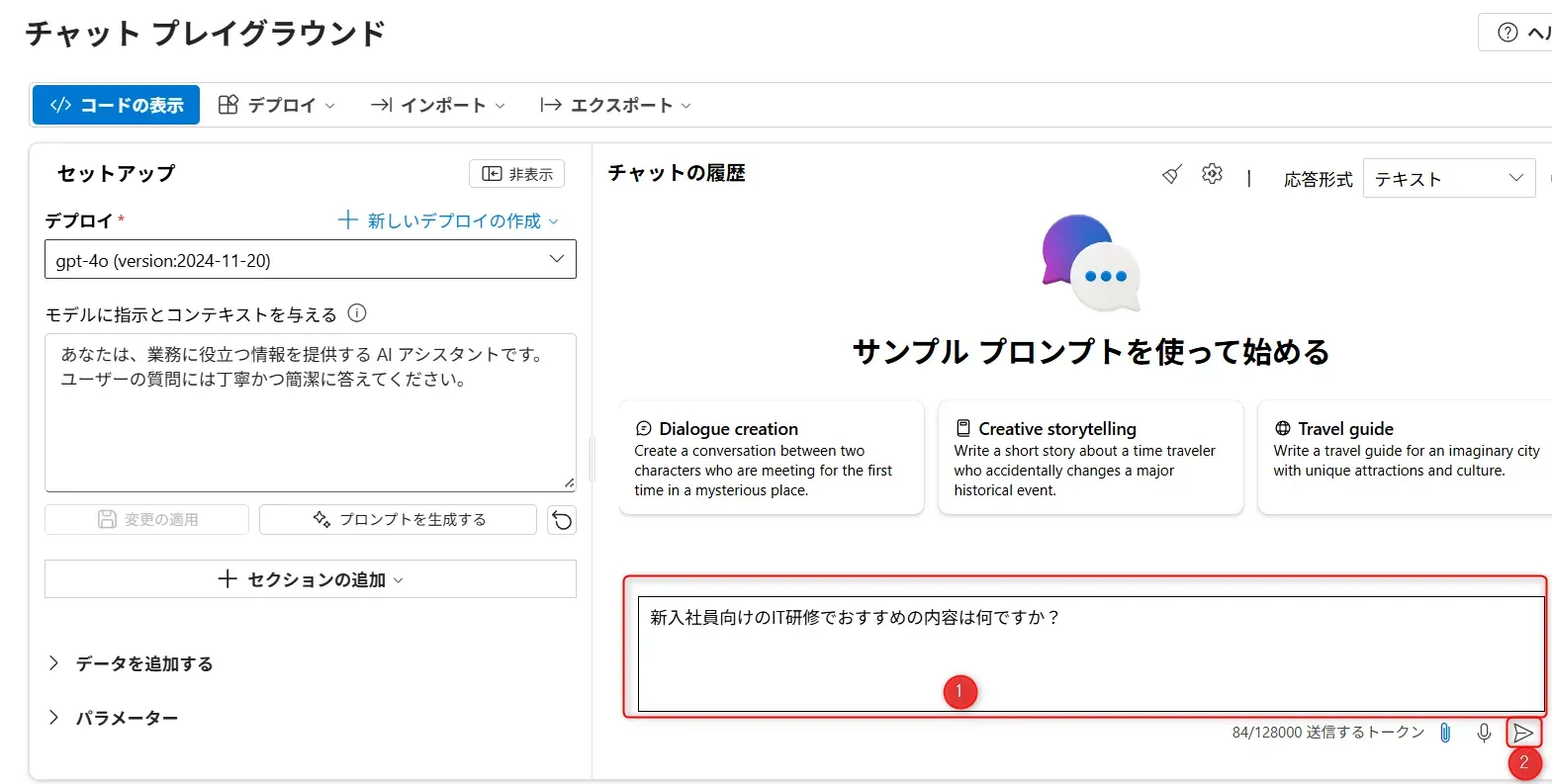The image size is (1552, 784).
Task: Click the セットアップ heading
Action: pyautogui.click(x=116, y=173)
